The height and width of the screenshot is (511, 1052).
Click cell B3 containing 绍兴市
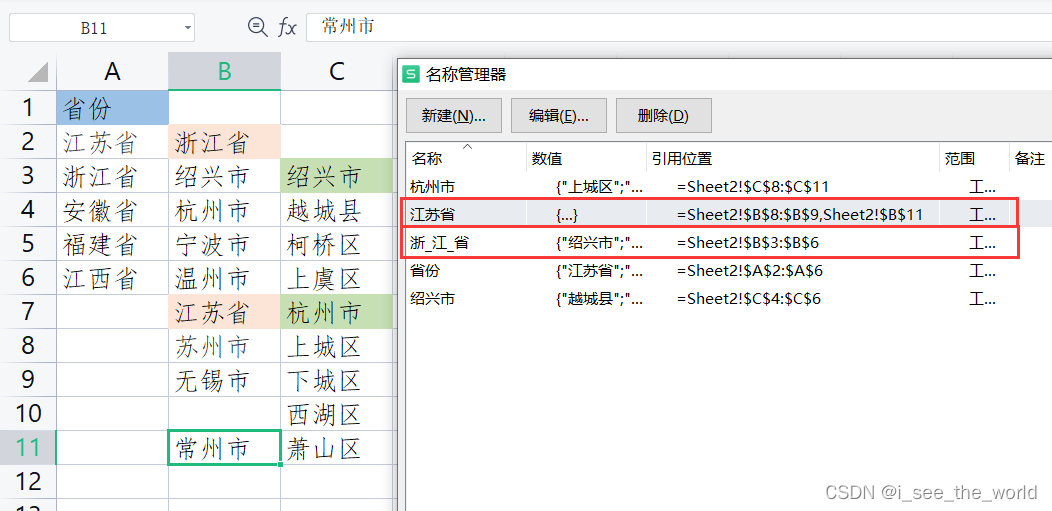pos(225,176)
